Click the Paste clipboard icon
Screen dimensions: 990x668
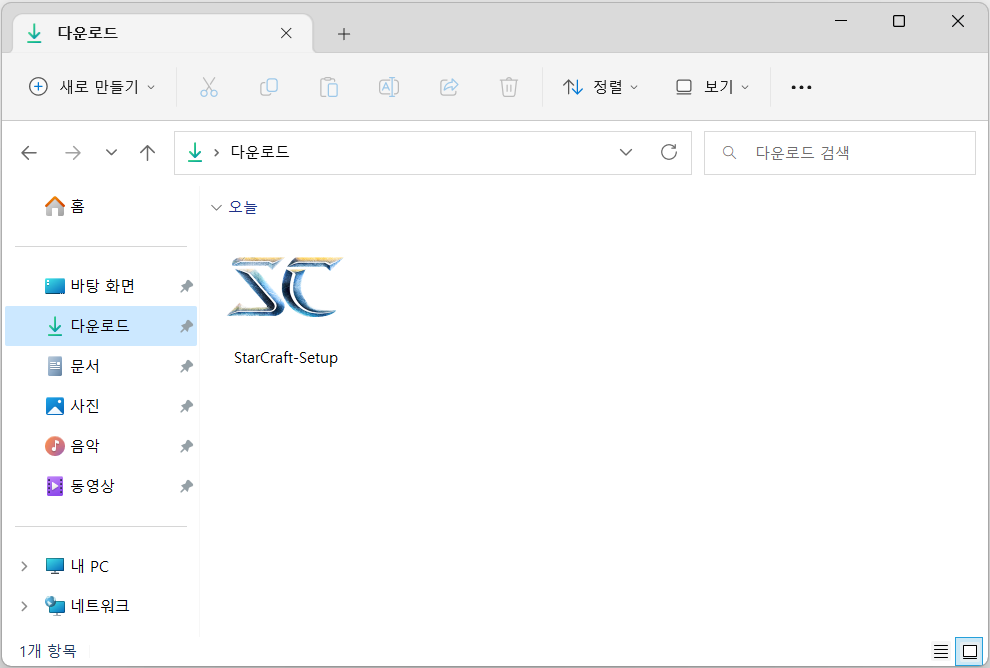(328, 87)
